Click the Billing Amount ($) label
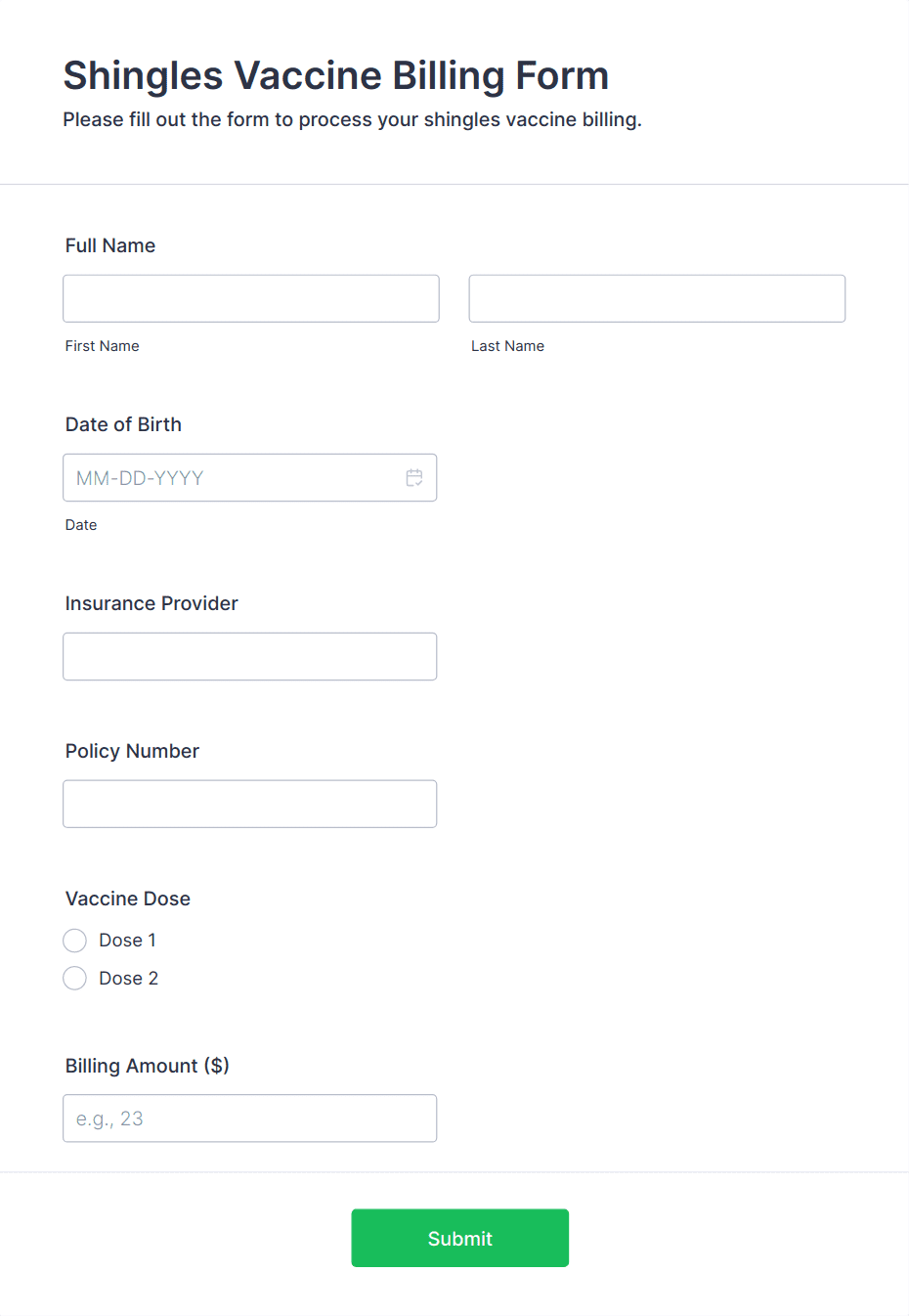 click(148, 1066)
